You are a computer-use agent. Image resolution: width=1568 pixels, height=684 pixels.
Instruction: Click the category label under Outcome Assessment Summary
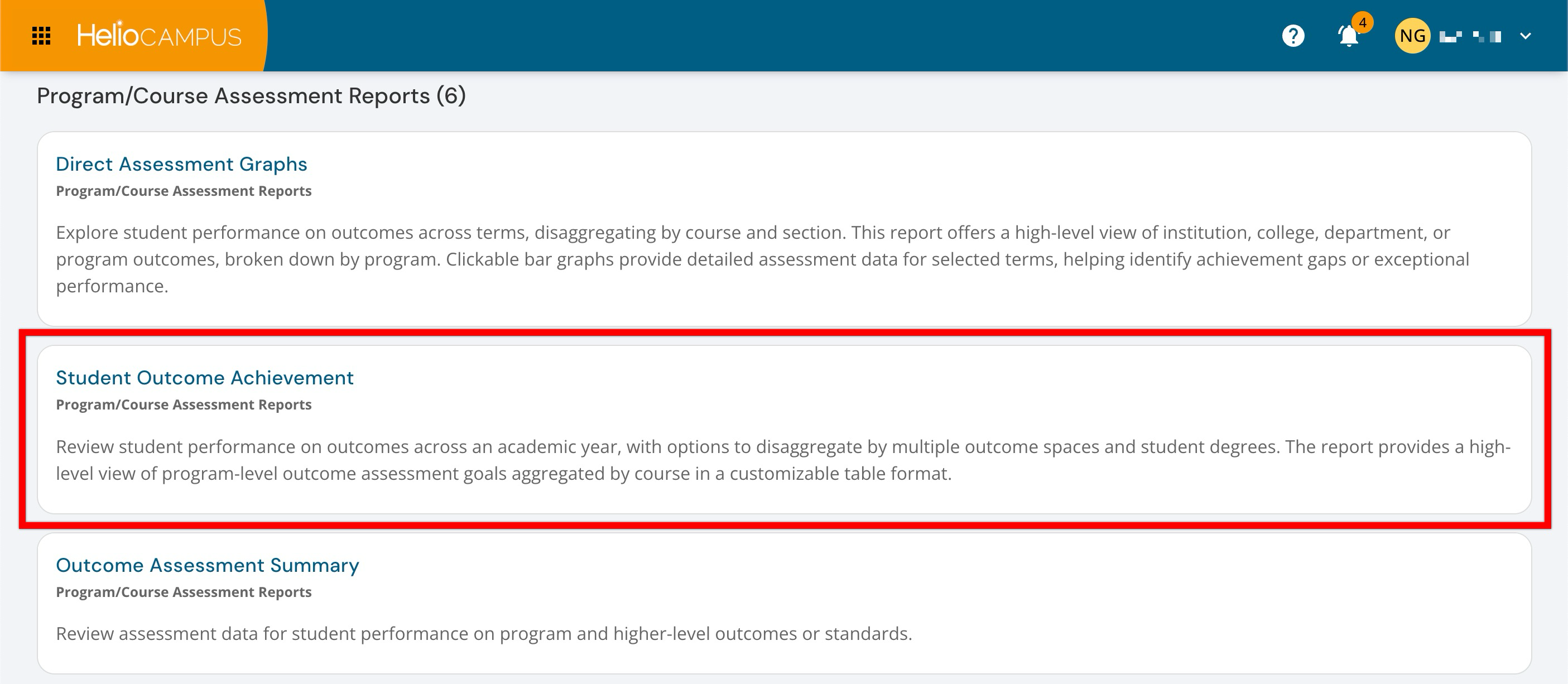click(184, 592)
